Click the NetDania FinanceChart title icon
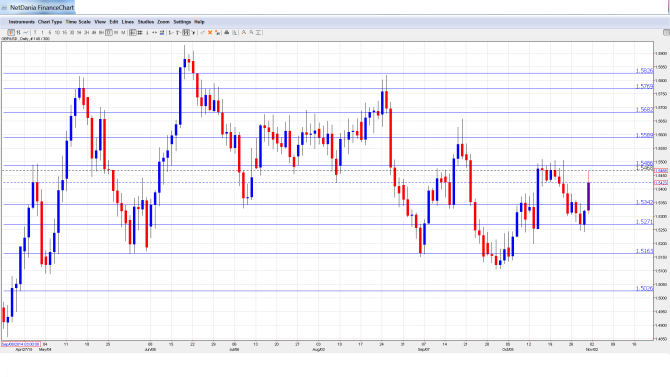670x377 pixels. coord(4,7)
